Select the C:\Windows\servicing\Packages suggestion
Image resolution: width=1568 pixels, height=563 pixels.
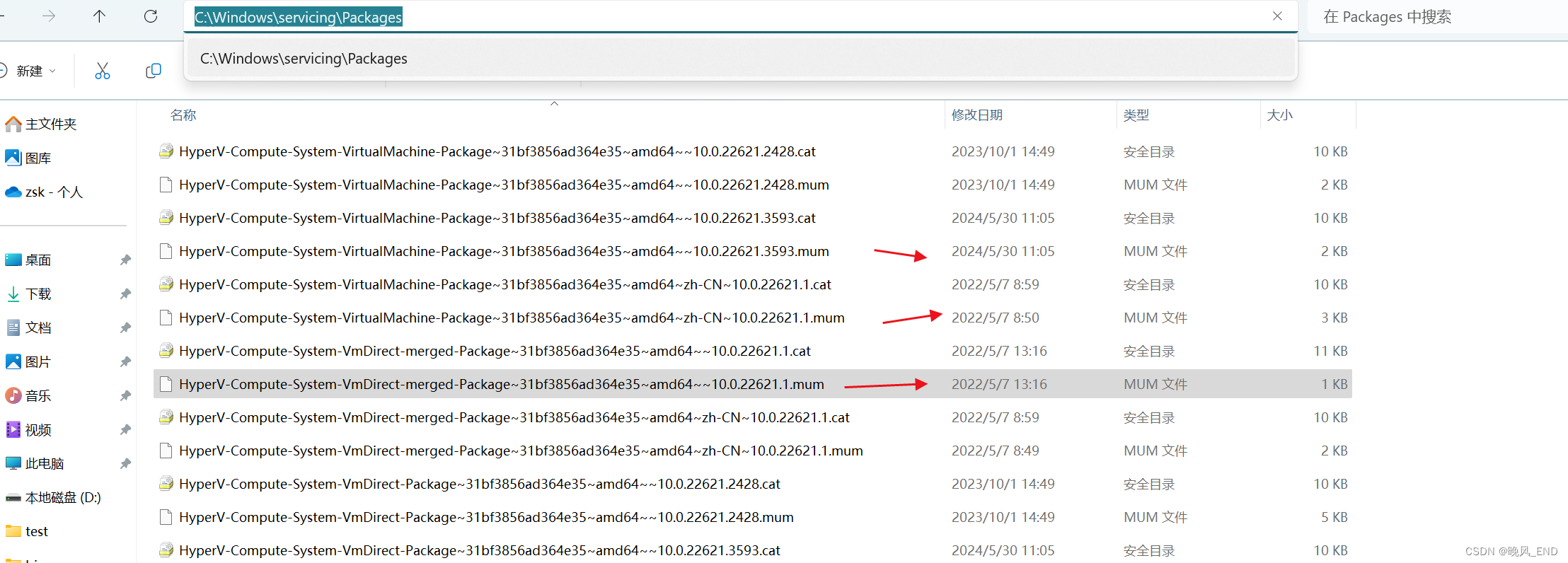click(x=740, y=58)
